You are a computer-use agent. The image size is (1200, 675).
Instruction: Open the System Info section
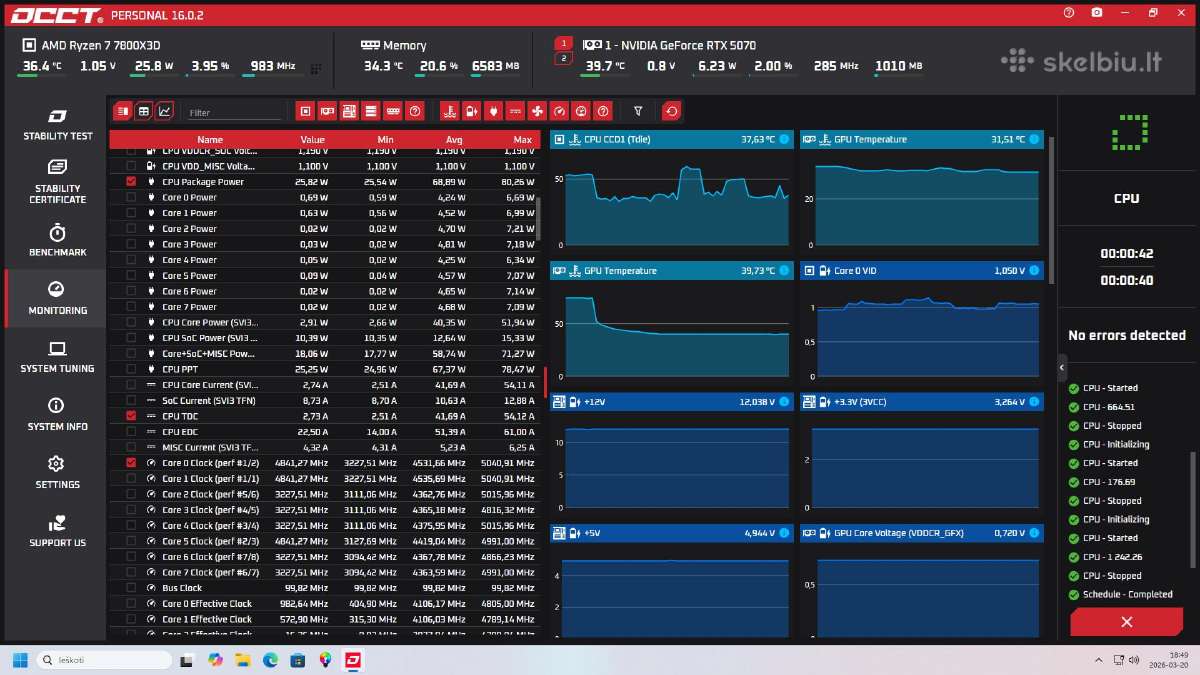(57, 415)
